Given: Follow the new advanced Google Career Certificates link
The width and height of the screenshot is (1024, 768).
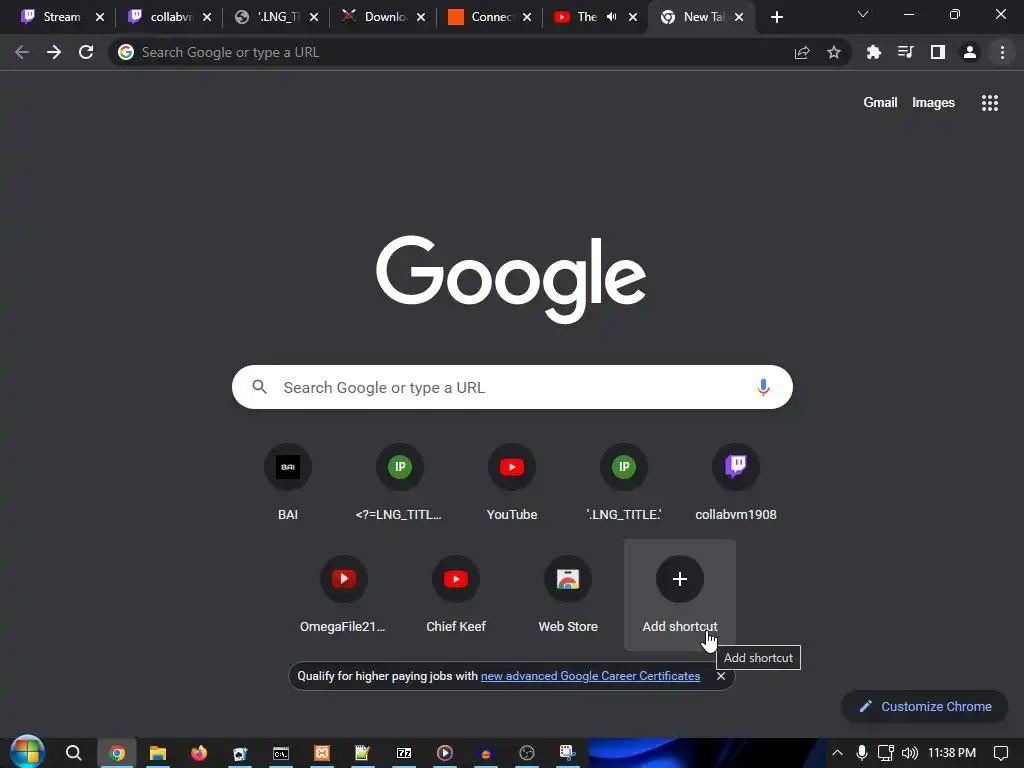Looking at the screenshot, I should point(590,676).
